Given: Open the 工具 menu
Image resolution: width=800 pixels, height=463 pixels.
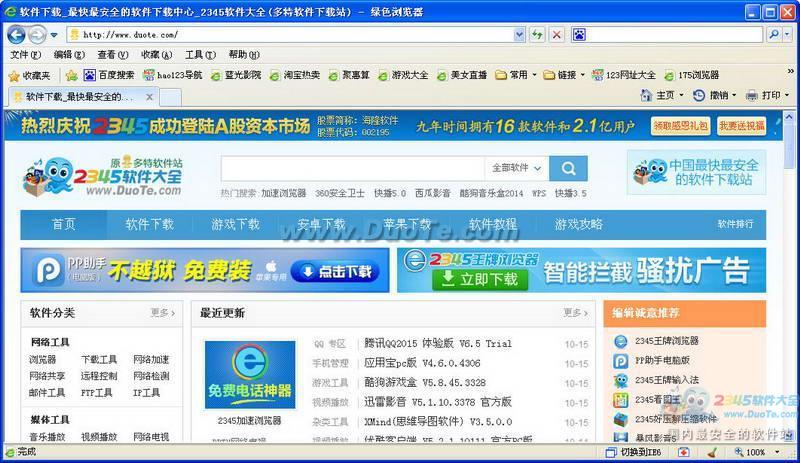Looking at the screenshot, I should (x=200, y=55).
